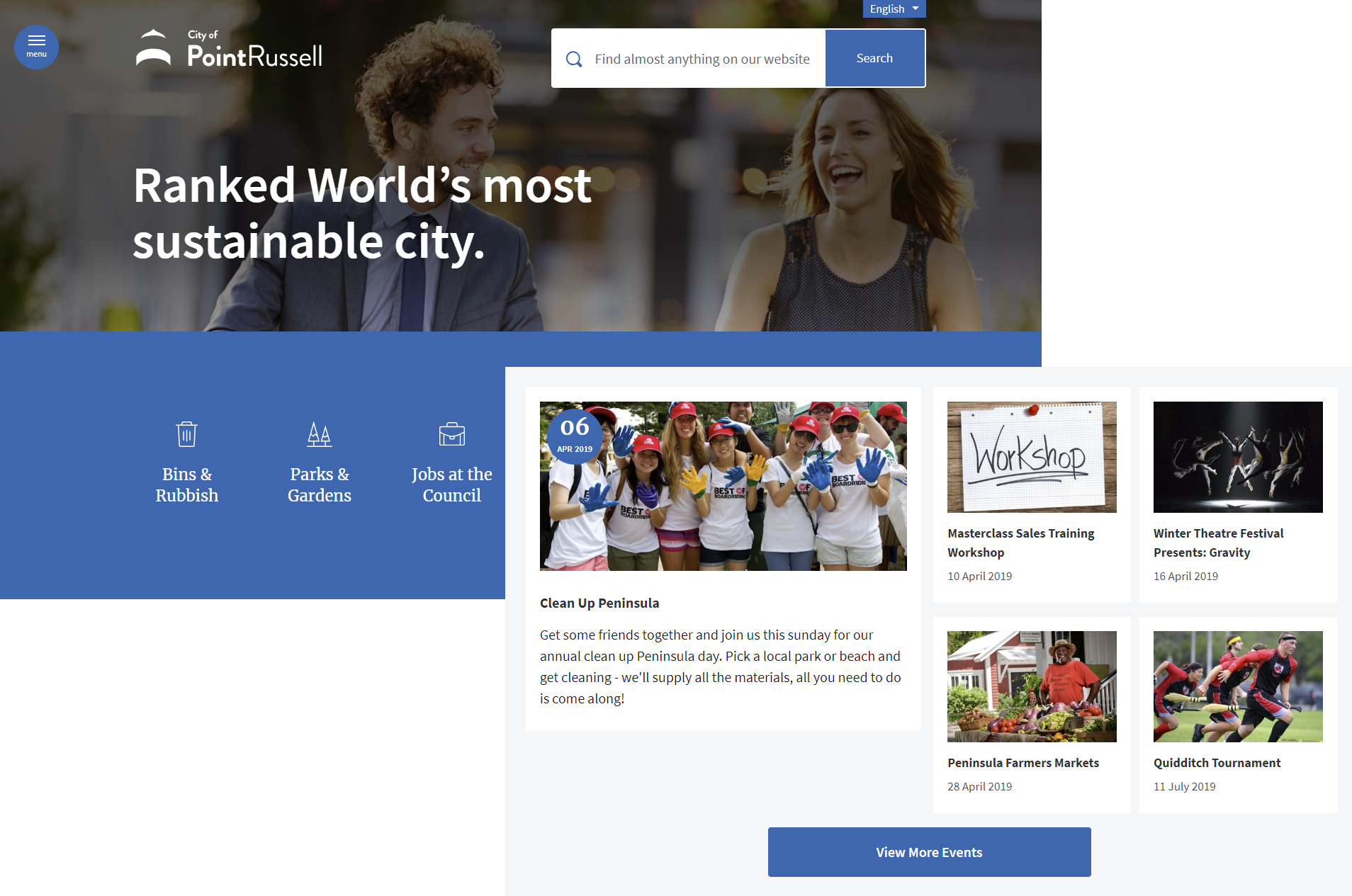This screenshot has width=1352, height=896.
Task: Focus the website search input field
Action: coord(702,59)
